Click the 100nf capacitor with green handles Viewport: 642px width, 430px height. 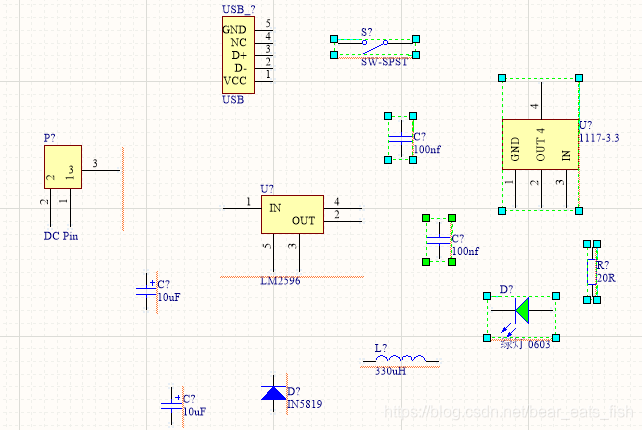[440, 240]
